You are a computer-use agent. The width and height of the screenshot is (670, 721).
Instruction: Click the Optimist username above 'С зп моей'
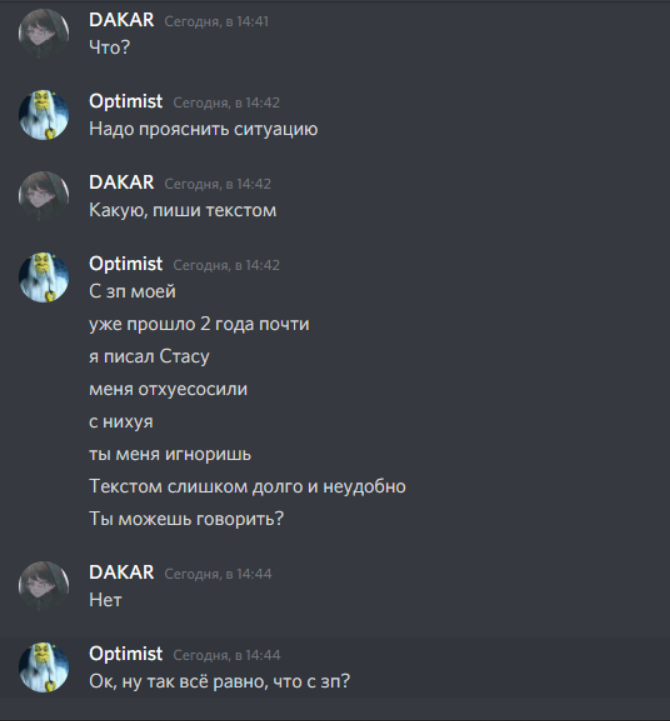126,264
